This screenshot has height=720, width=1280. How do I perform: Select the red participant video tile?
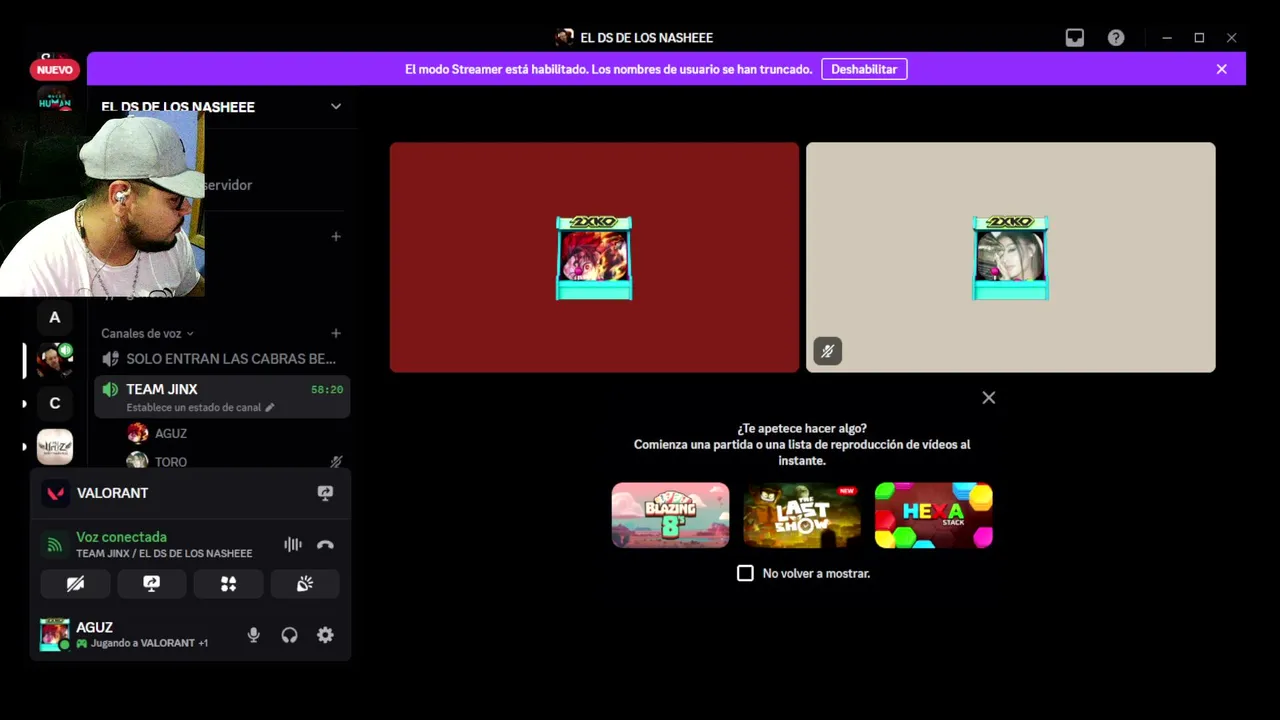594,257
